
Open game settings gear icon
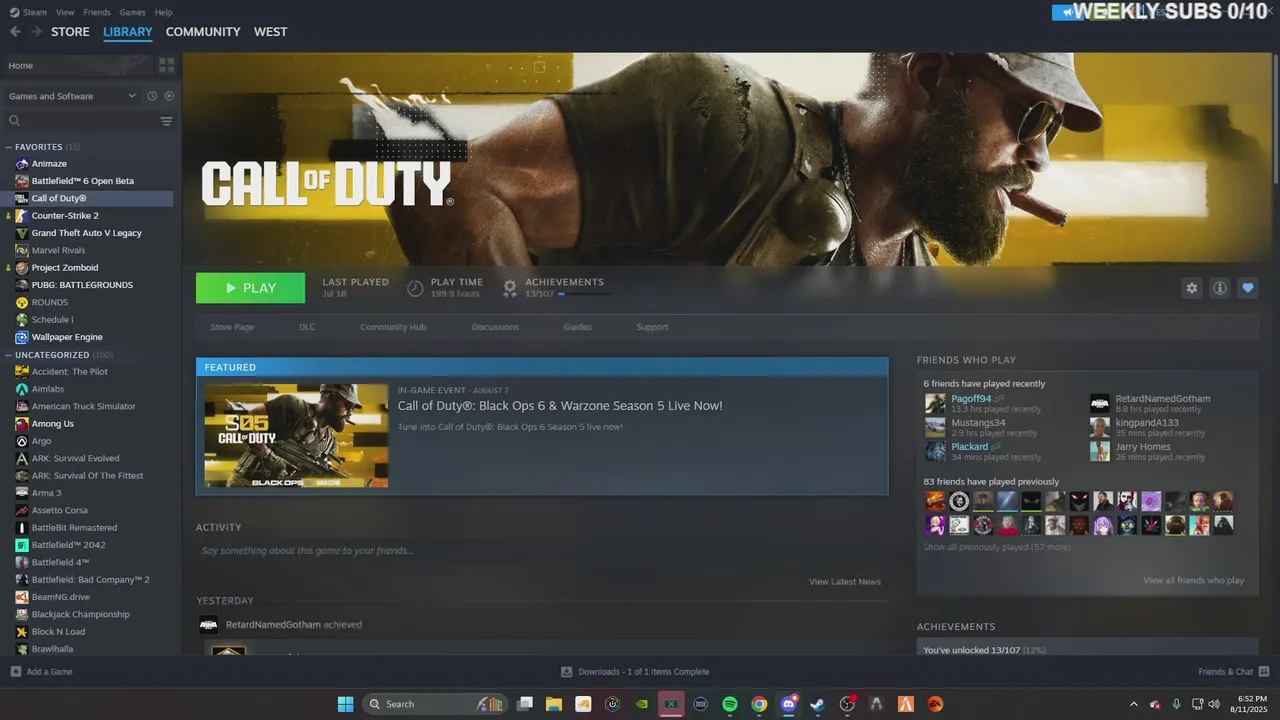tap(1191, 288)
